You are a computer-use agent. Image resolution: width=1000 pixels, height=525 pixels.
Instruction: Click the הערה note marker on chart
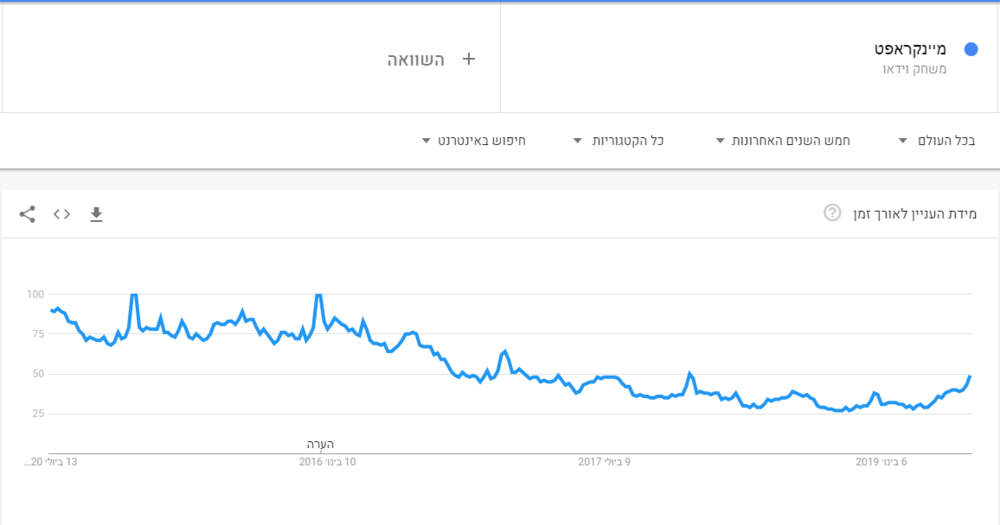[x=320, y=443]
